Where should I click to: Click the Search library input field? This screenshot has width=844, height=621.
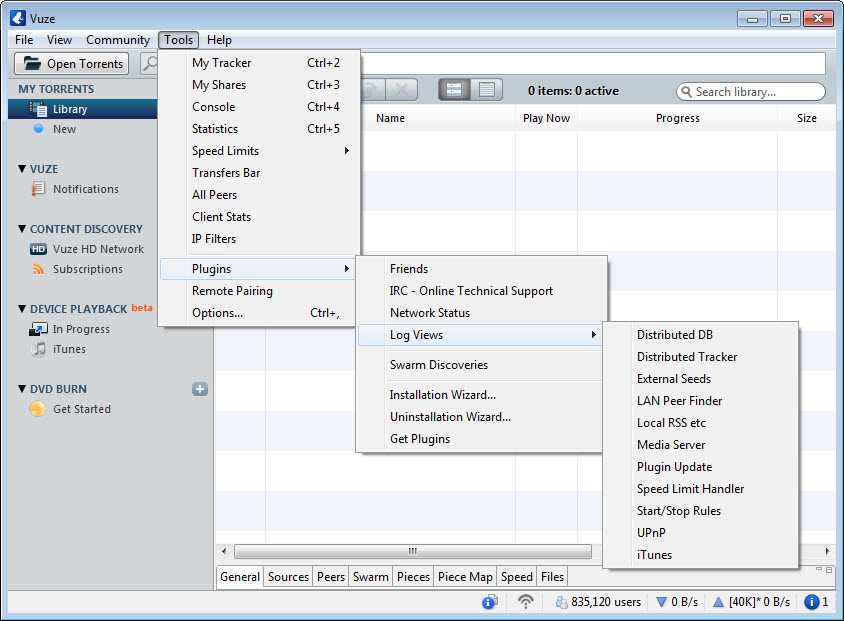[x=751, y=91]
